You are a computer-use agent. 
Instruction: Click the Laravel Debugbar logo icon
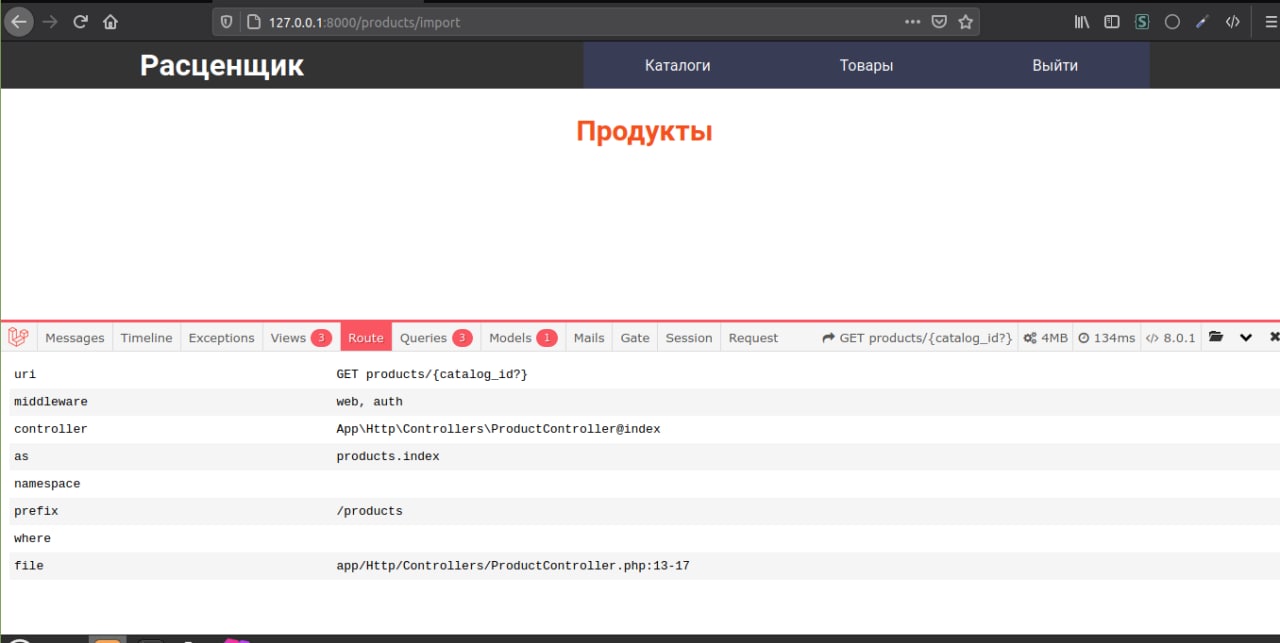click(x=18, y=337)
